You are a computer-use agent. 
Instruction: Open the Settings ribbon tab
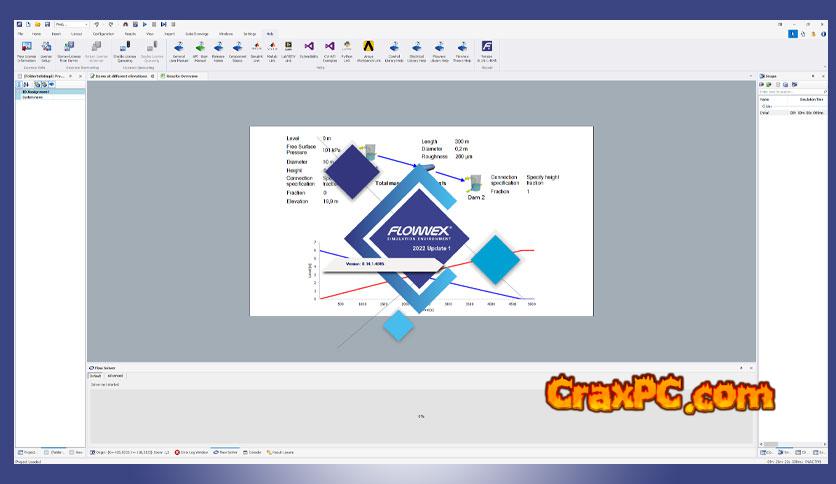pos(250,34)
